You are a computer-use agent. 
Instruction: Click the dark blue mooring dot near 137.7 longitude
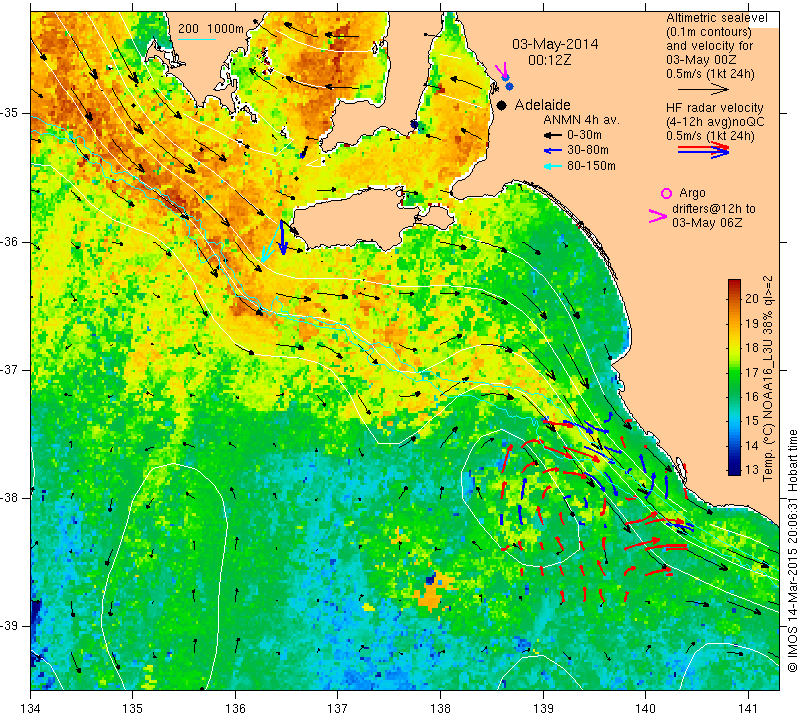[414, 125]
